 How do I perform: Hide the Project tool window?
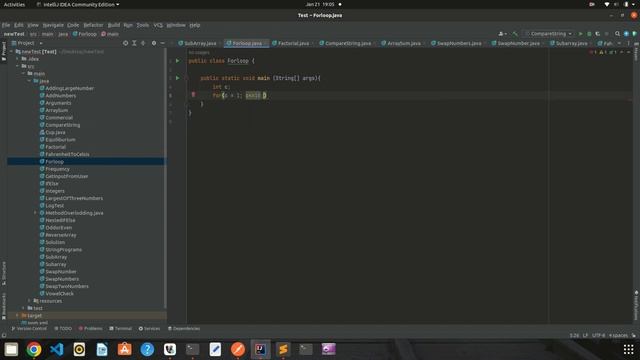(x=162, y=43)
